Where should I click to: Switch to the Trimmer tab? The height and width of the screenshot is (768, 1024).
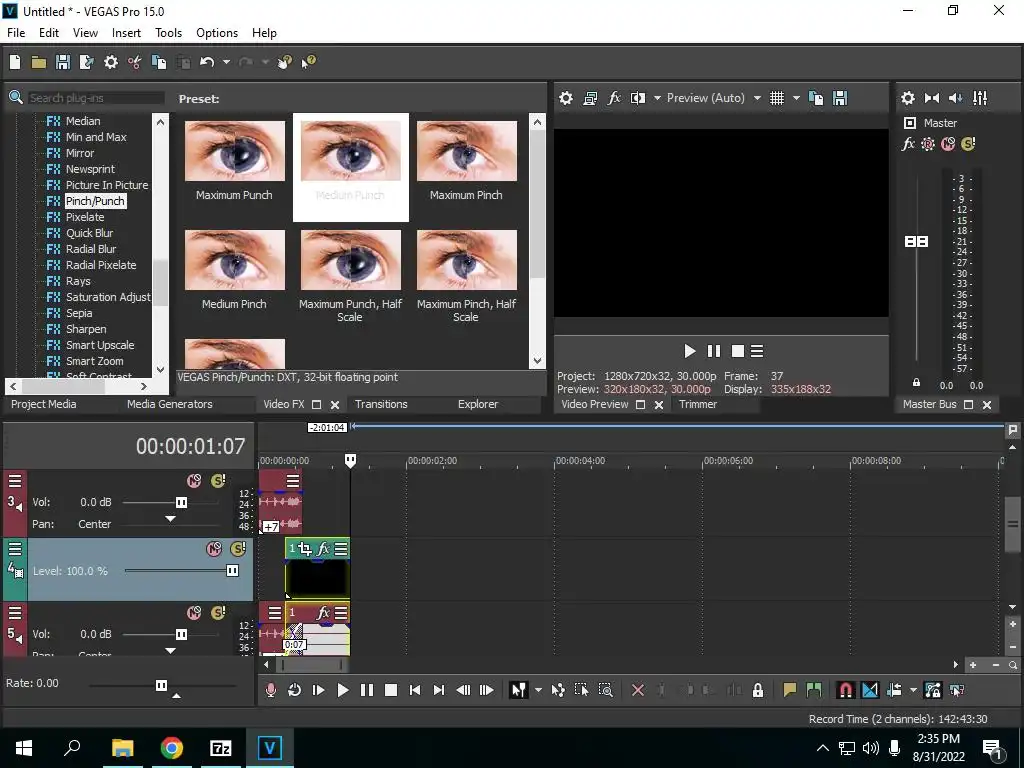pyautogui.click(x=698, y=404)
